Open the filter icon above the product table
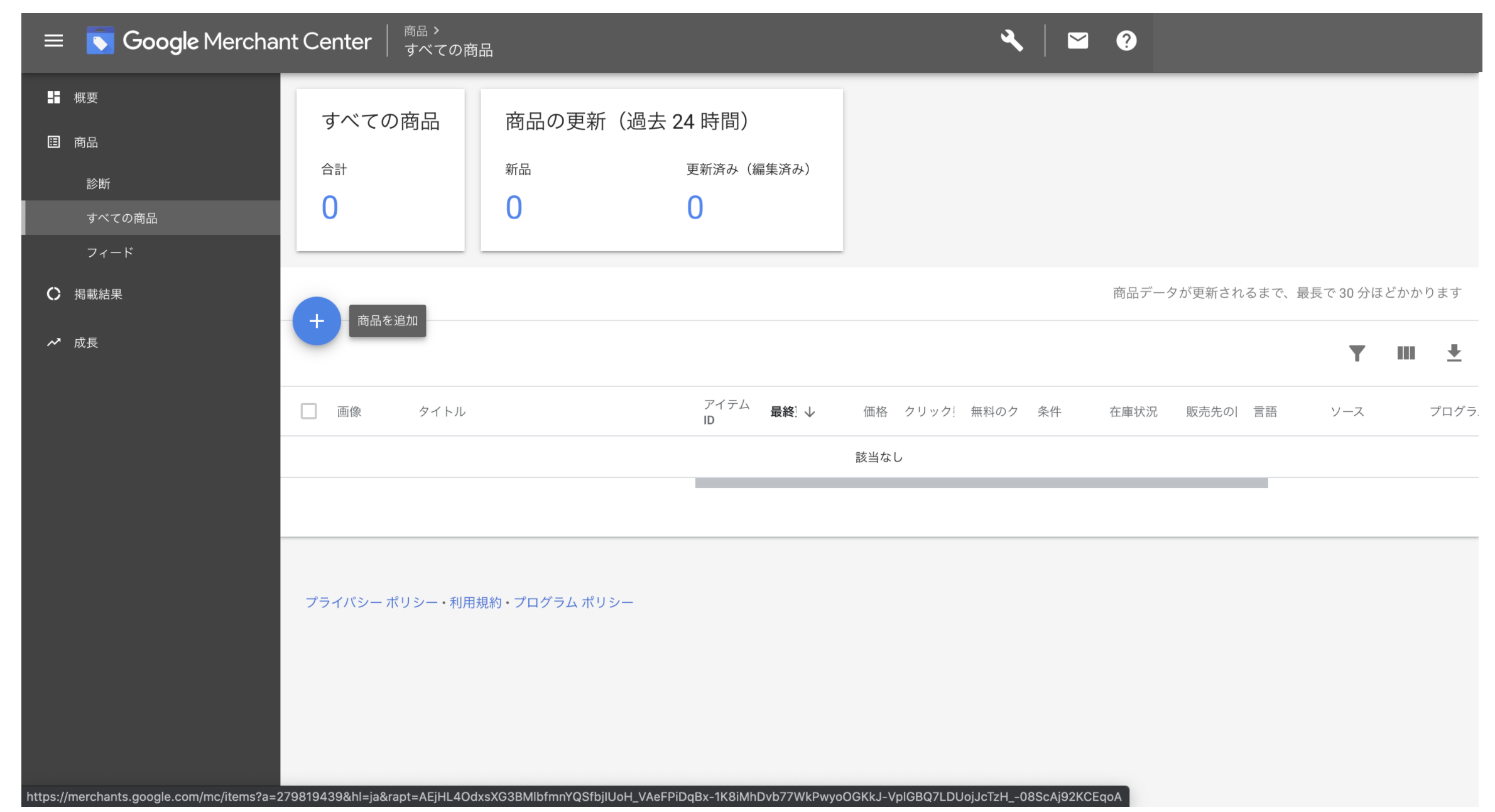This screenshot has height=812, width=1495. pyautogui.click(x=1357, y=353)
